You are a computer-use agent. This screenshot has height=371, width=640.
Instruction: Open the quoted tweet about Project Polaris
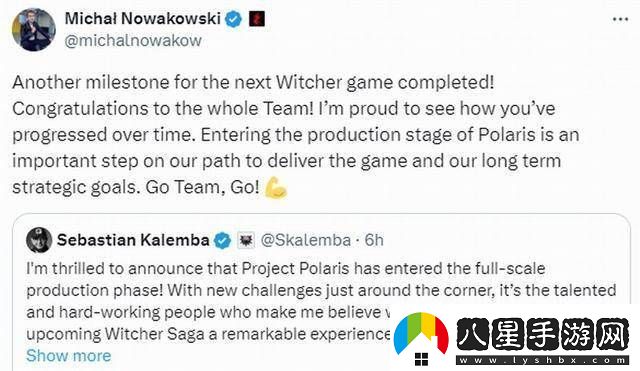tap(321, 292)
